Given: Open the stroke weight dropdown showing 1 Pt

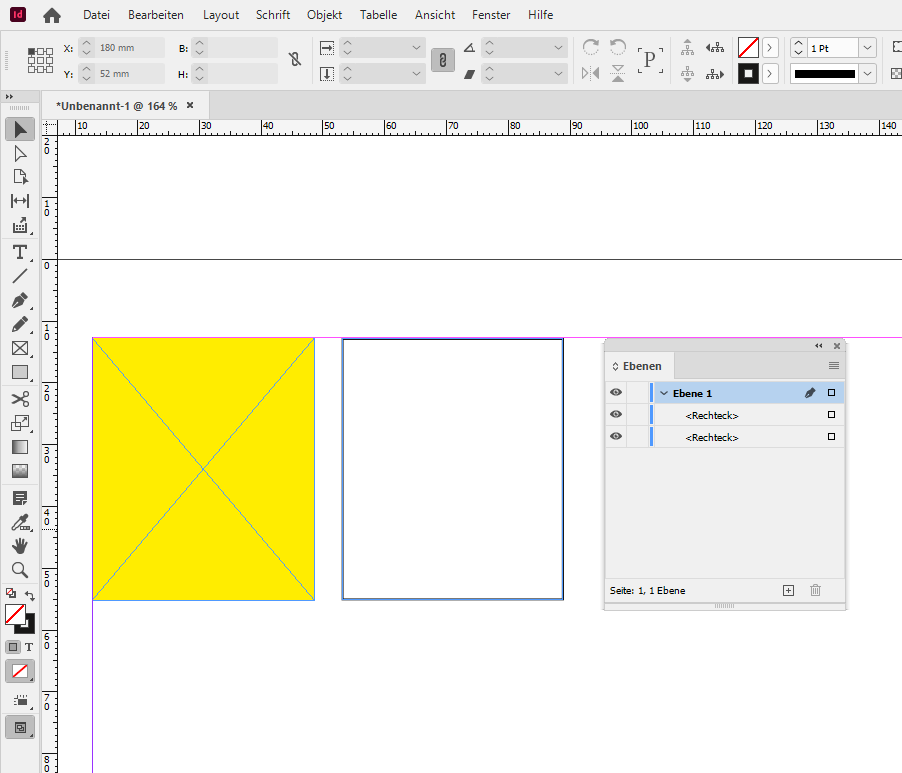Looking at the screenshot, I should point(868,47).
